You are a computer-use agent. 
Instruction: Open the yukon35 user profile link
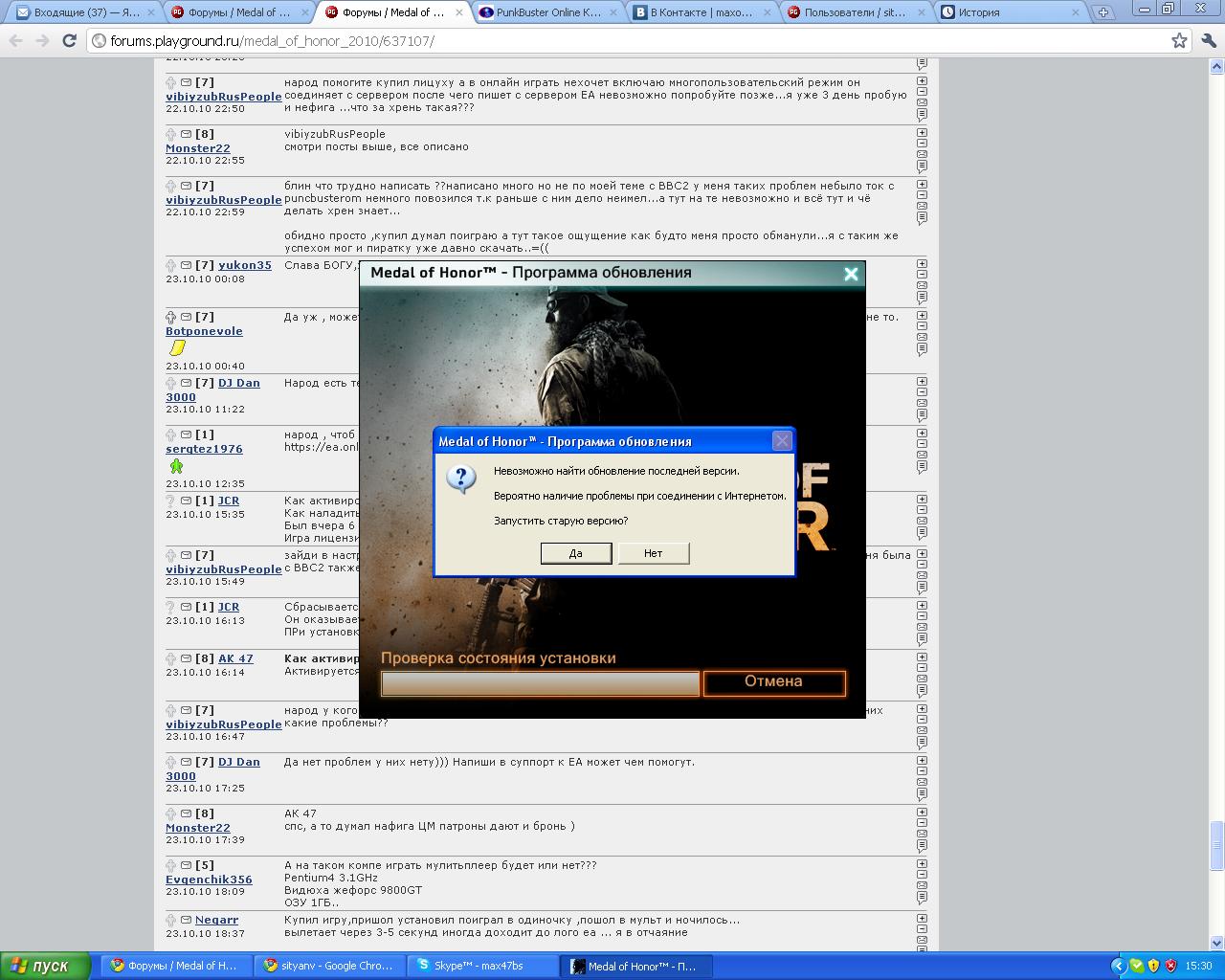[x=244, y=265]
